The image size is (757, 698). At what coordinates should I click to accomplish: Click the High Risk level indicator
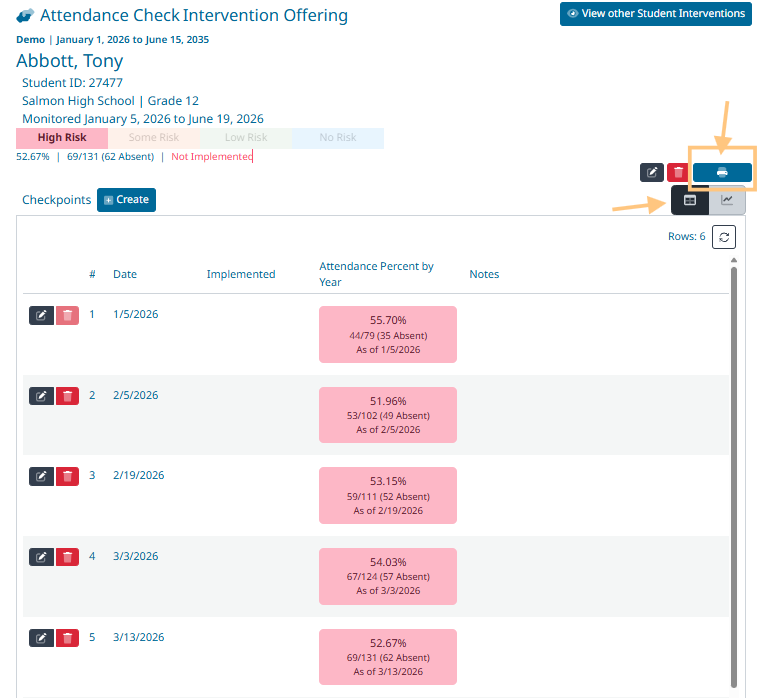[x=62, y=138]
